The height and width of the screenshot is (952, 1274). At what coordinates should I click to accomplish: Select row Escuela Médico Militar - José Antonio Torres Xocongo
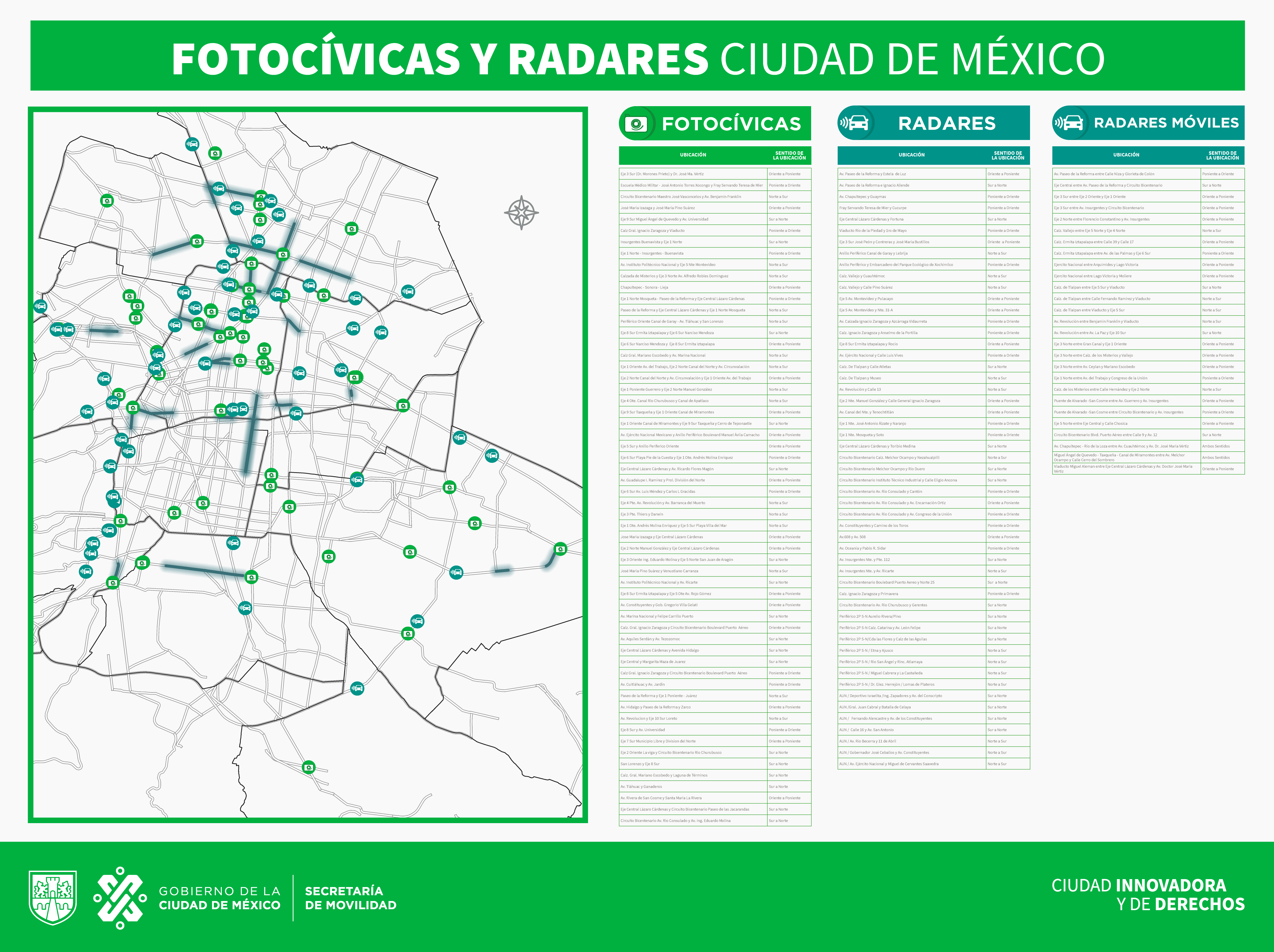(715, 185)
